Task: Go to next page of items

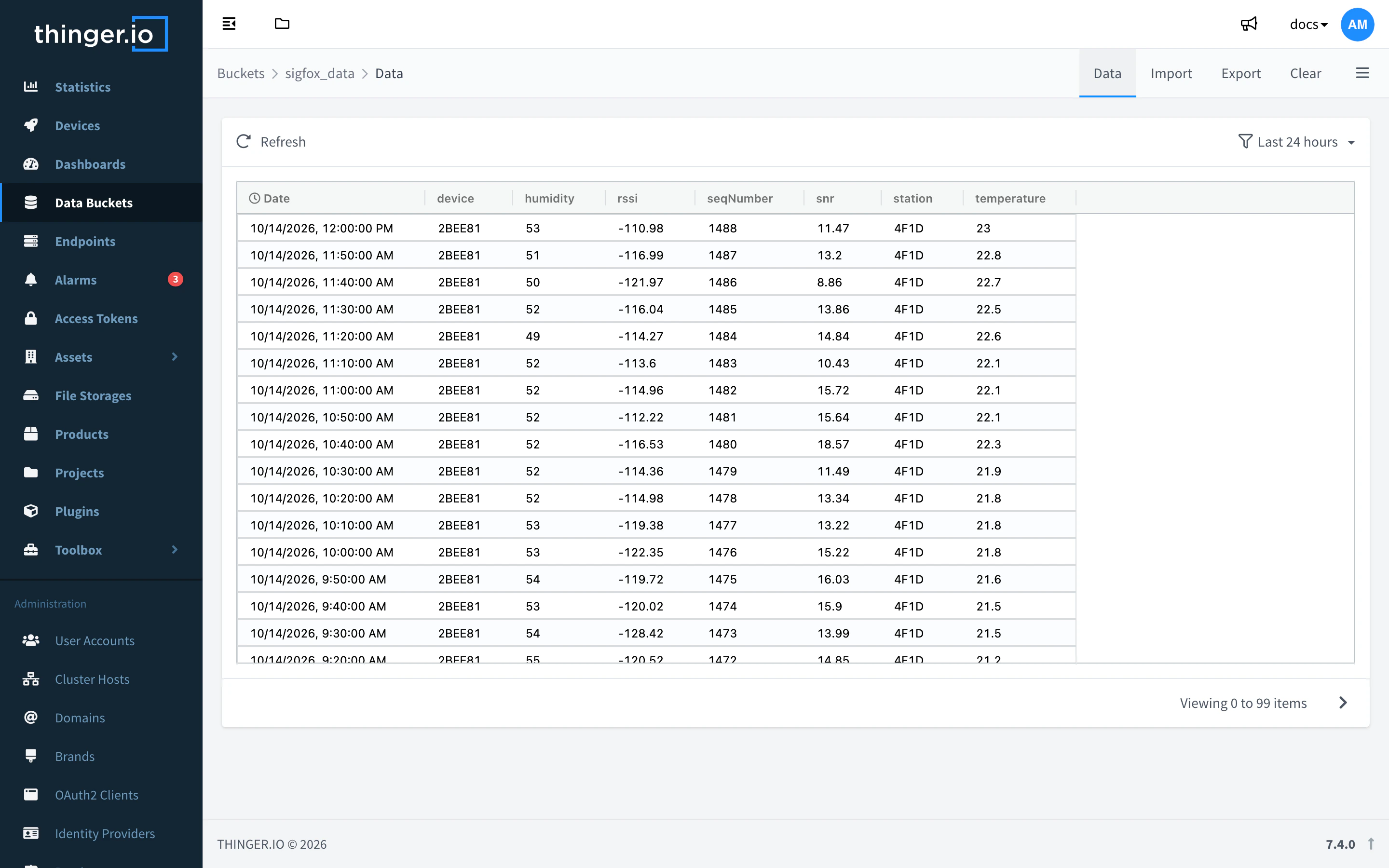Action: click(x=1343, y=703)
